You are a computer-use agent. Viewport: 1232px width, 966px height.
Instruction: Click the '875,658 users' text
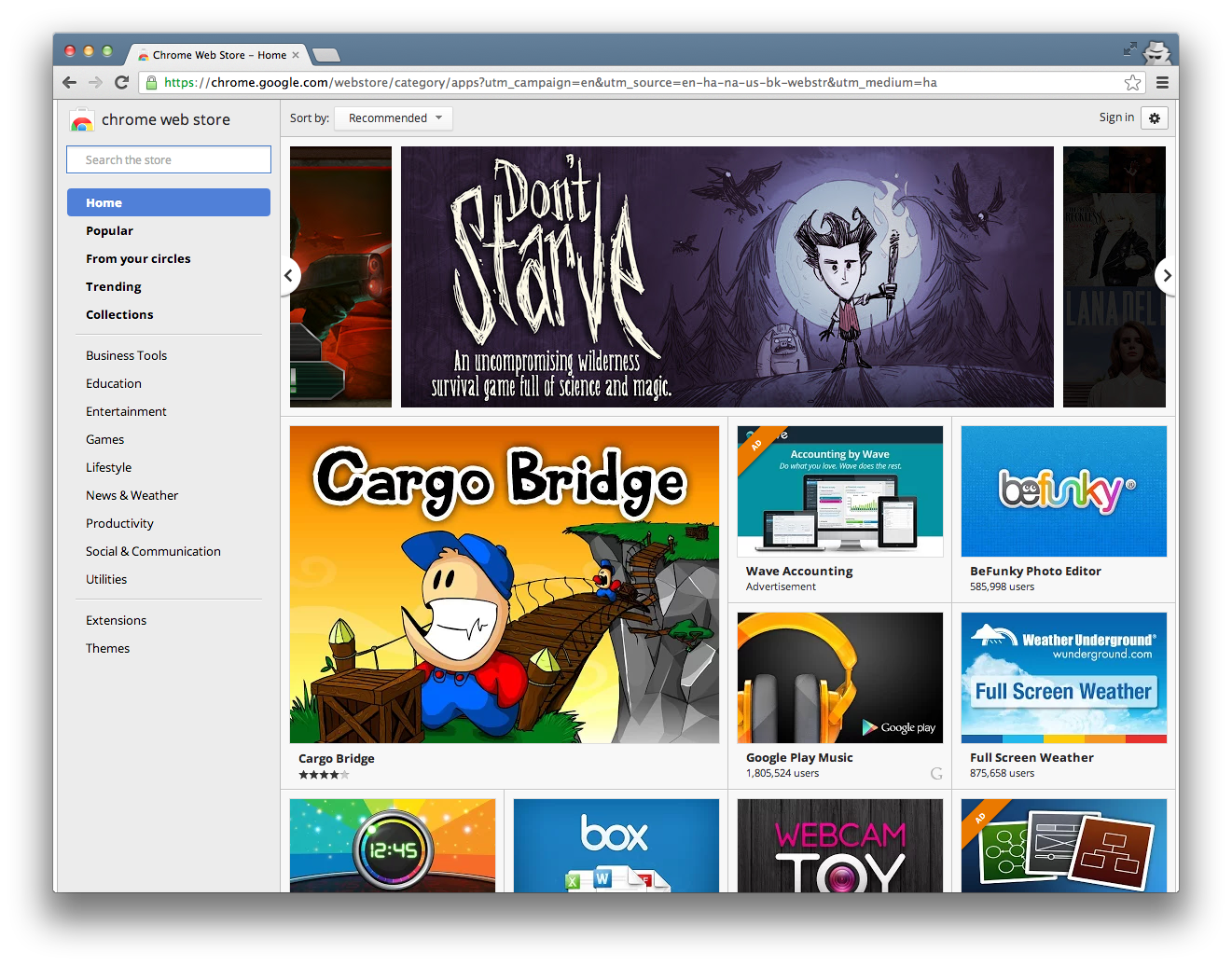pyautogui.click(x=1002, y=773)
